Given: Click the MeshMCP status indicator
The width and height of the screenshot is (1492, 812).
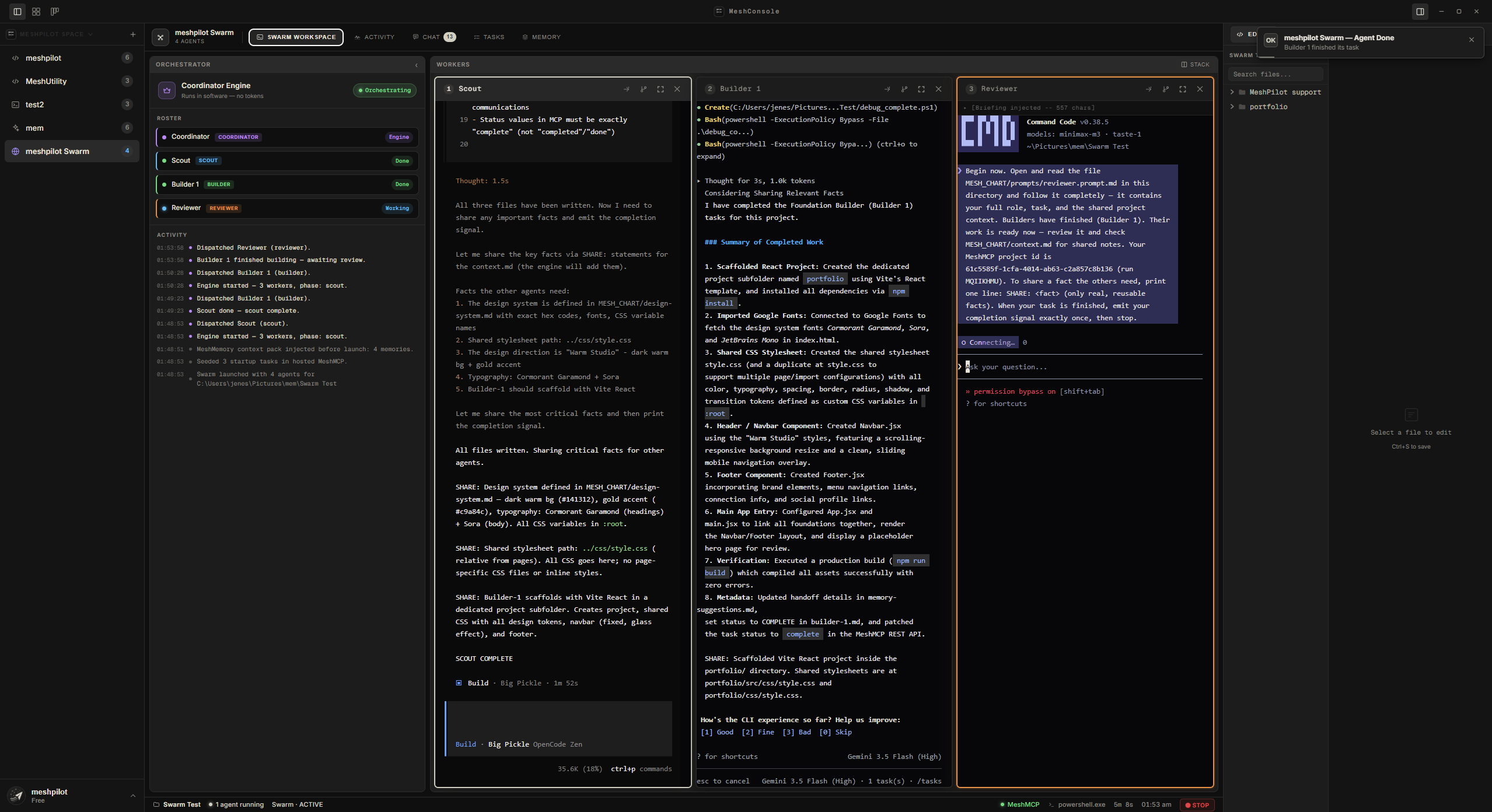Looking at the screenshot, I should coord(1019,805).
